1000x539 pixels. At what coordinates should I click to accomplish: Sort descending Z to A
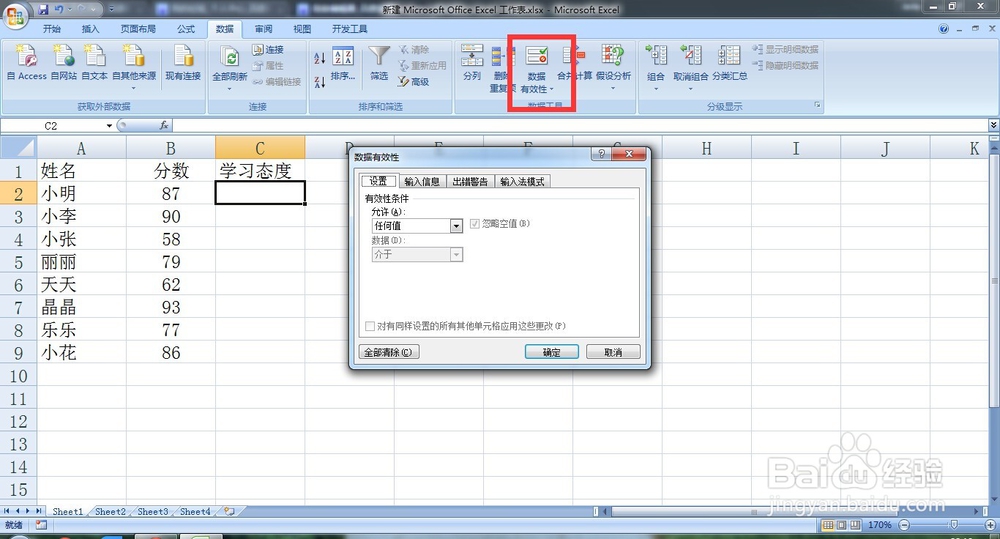[x=320, y=82]
